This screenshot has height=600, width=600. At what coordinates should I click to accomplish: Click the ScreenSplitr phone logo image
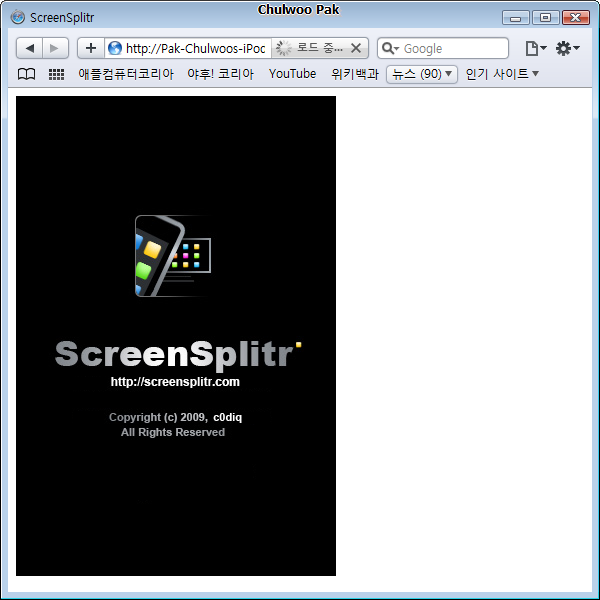click(173, 256)
